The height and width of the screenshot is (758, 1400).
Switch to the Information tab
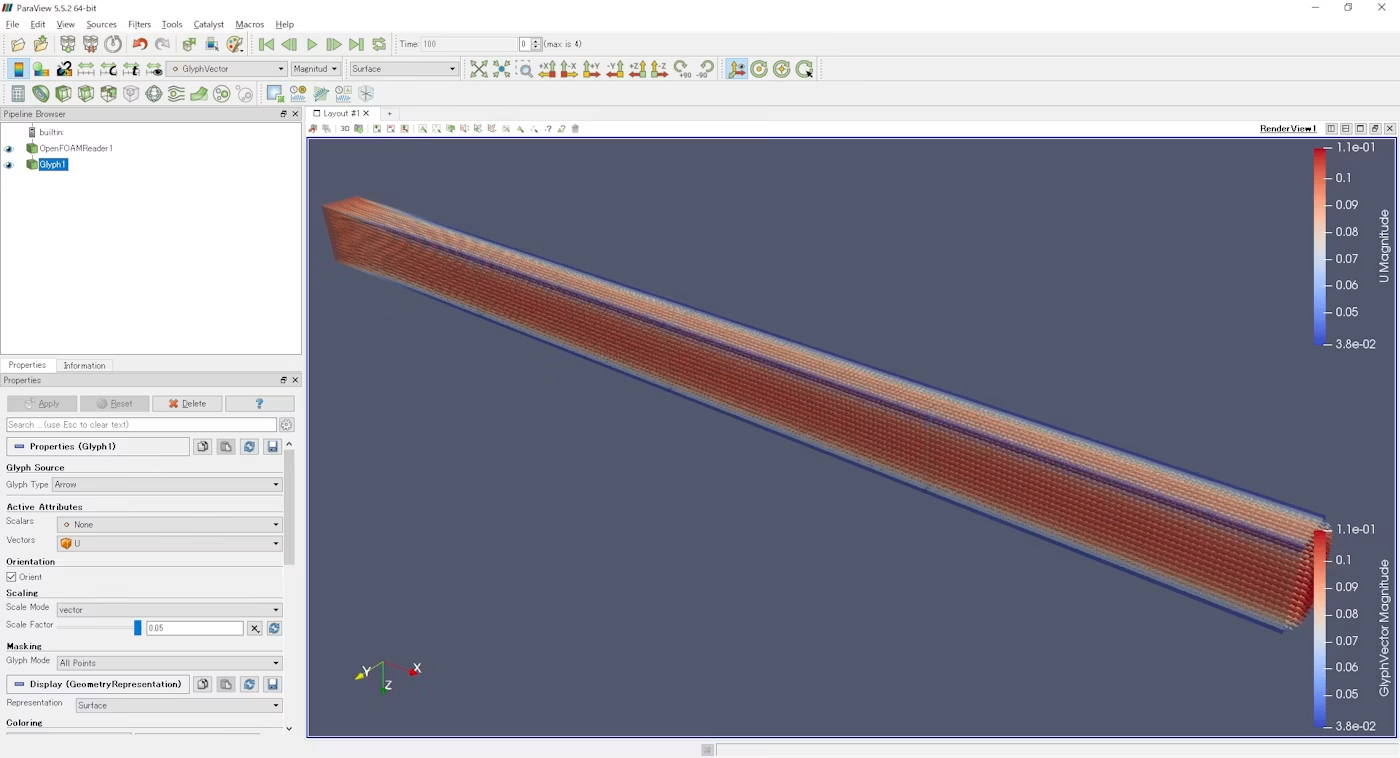(84, 366)
